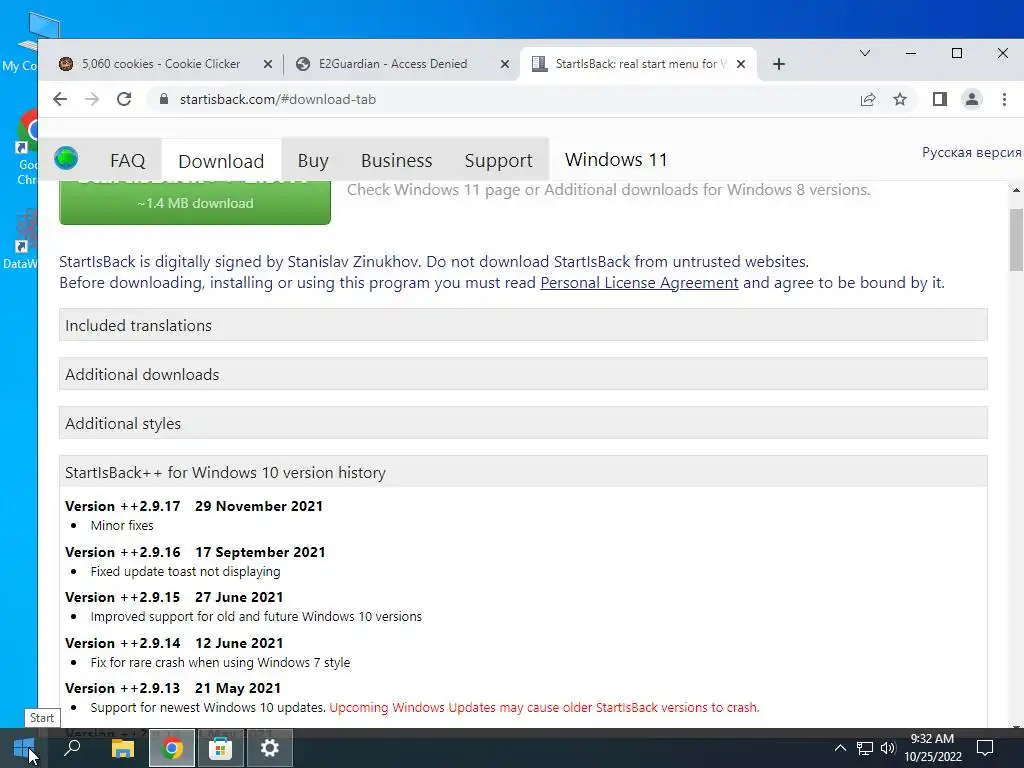Open the Business site tab
Screen dimensions: 1024x768
pyautogui.click(x=396, y=160)
